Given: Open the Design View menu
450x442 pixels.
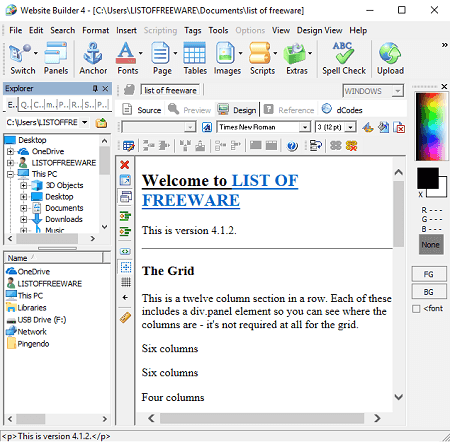Looking at the screenshot, I should click(x=319, y=30).
